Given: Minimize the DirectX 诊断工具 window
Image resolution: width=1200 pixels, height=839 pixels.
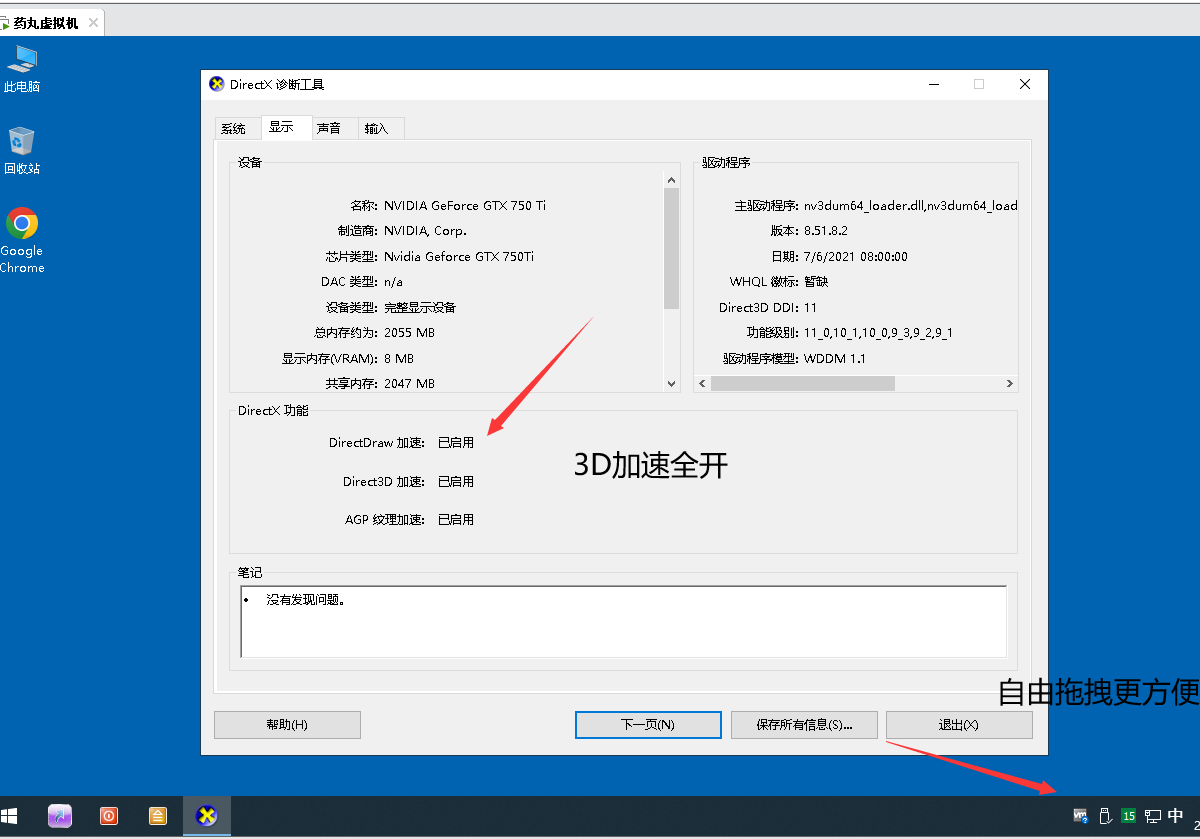Looking at the screenshot, I should (x=933, y=84).
